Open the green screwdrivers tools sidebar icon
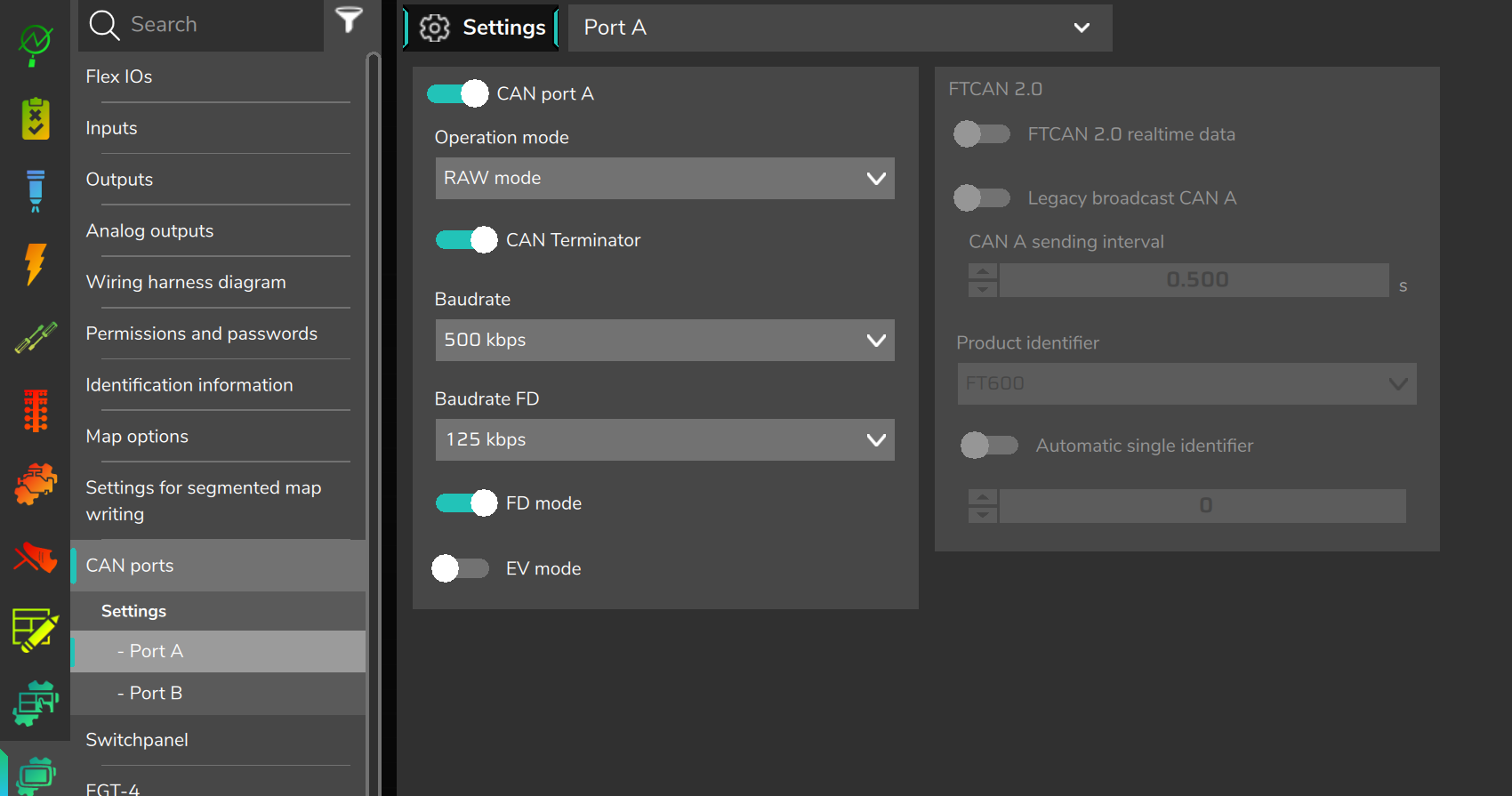This screenshot has width=1512, height=796. point(36,338)
